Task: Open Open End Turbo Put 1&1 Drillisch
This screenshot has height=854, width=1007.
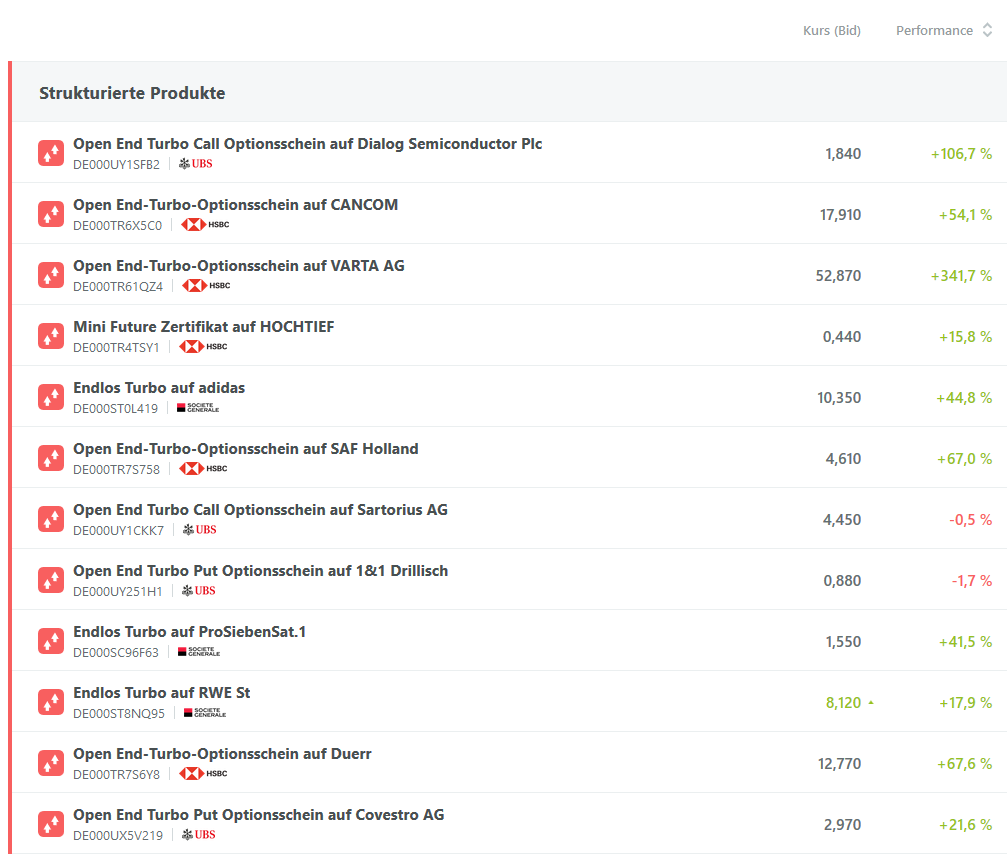Action: point(260,571)
